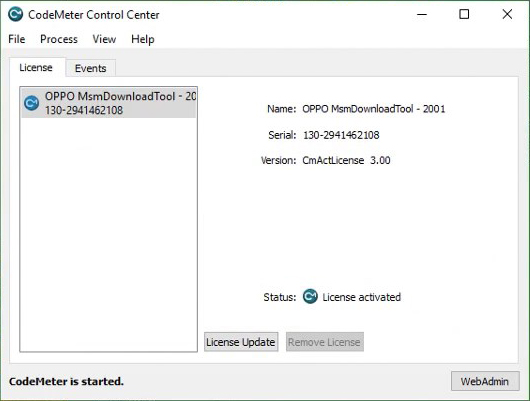Click the Name value OPPO MsmDownloadTool - 2001
Viewport: 530px width, 401px height.
click(x=374, y=109)
